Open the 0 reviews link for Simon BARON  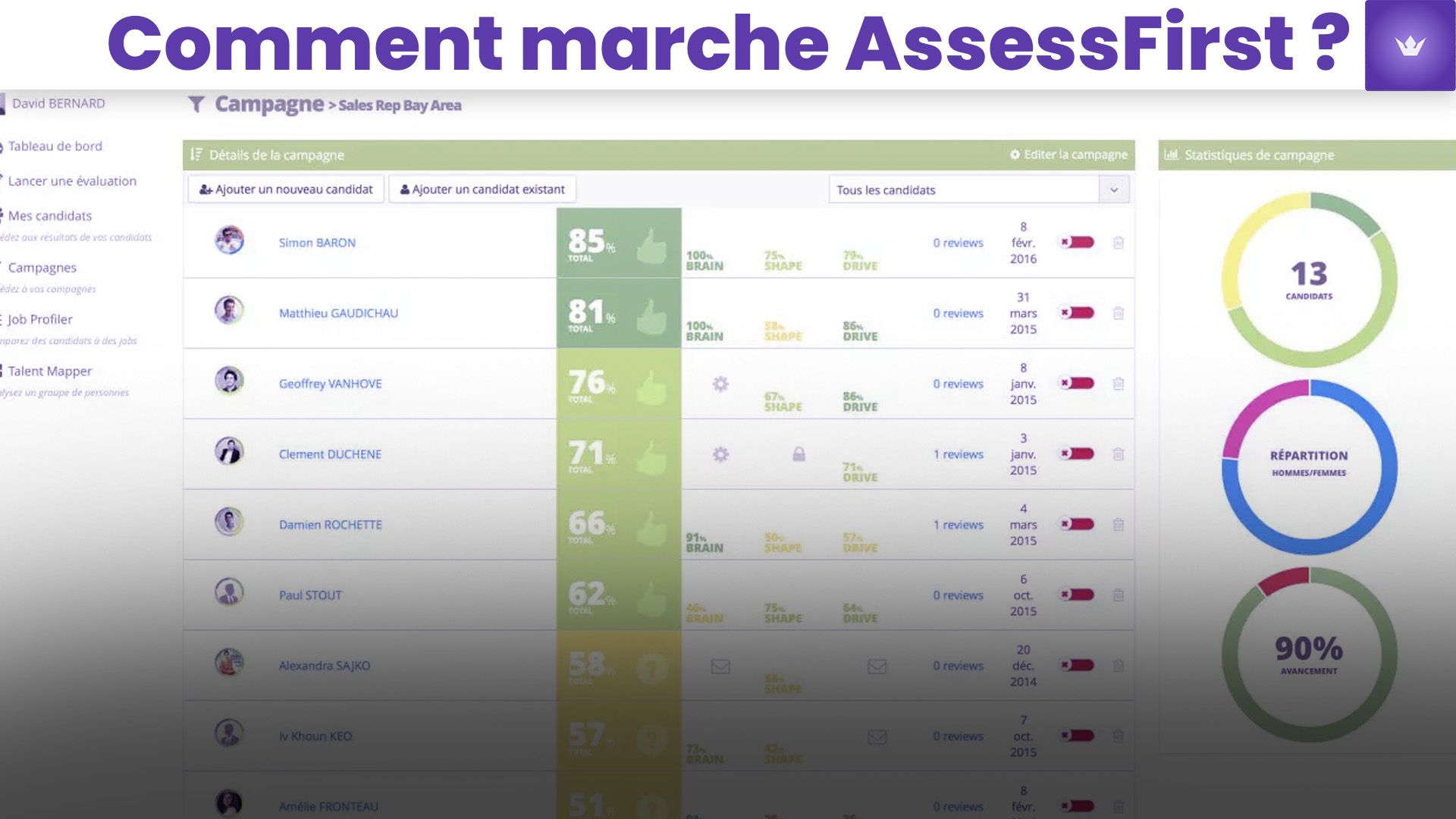click(x=958, y=243)
